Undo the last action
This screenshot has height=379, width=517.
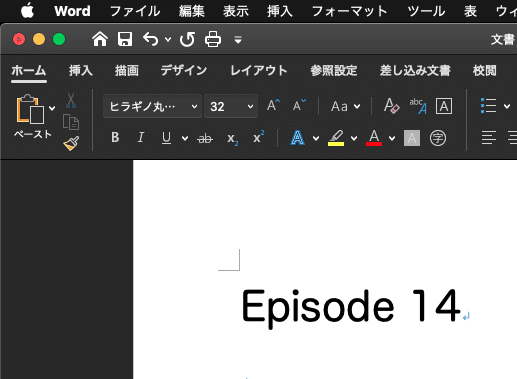(x=150, y=39)
